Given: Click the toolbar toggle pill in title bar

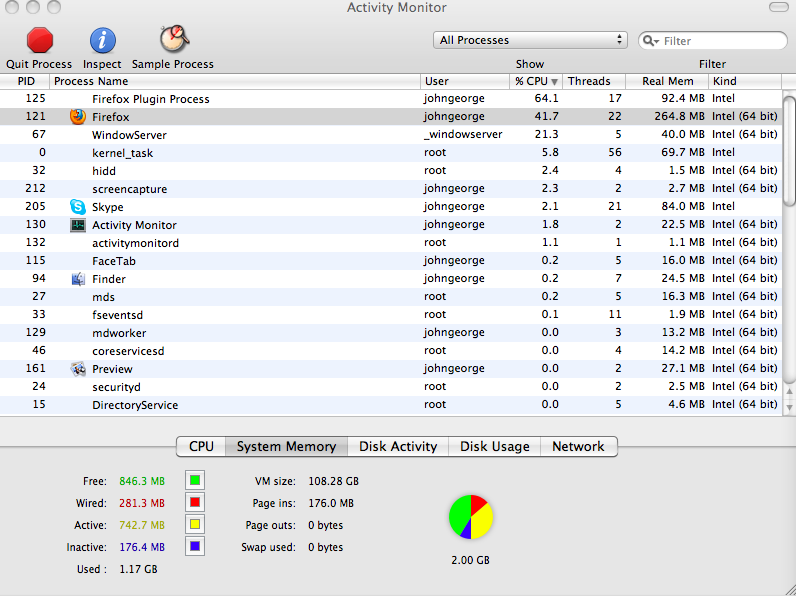Looking at the screenshot, I should click(x=779, y=7).
